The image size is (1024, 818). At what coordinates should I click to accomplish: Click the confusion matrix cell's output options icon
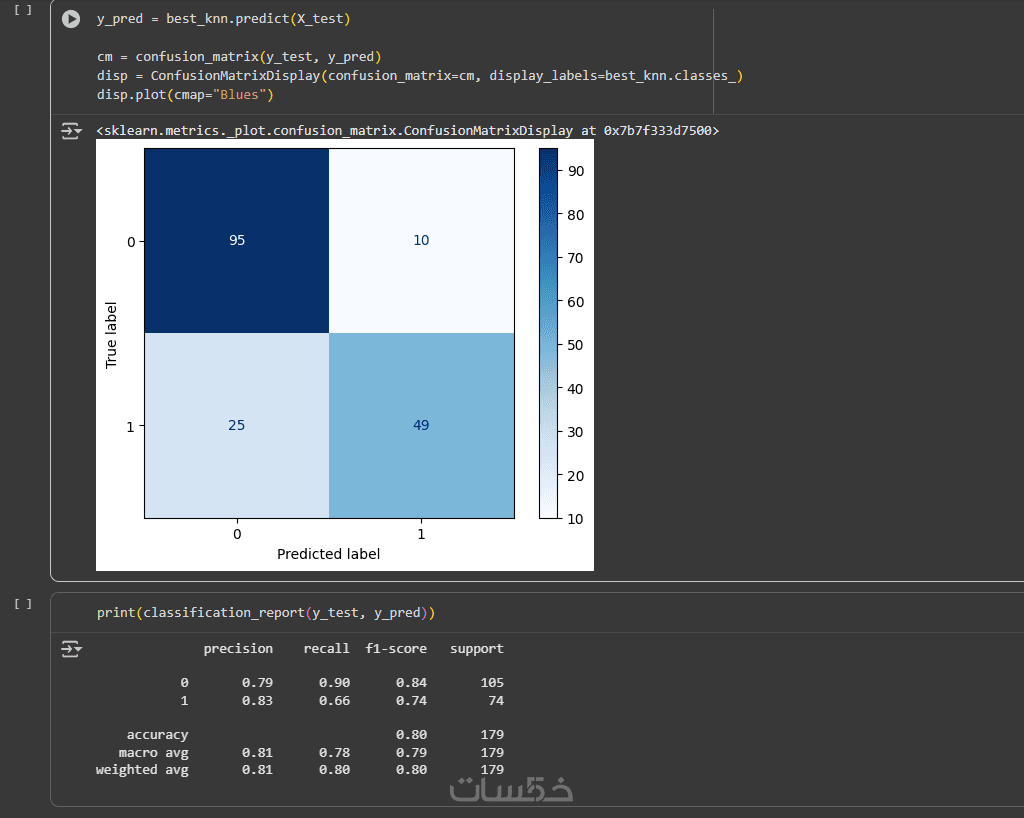click(x=71, y=131)
